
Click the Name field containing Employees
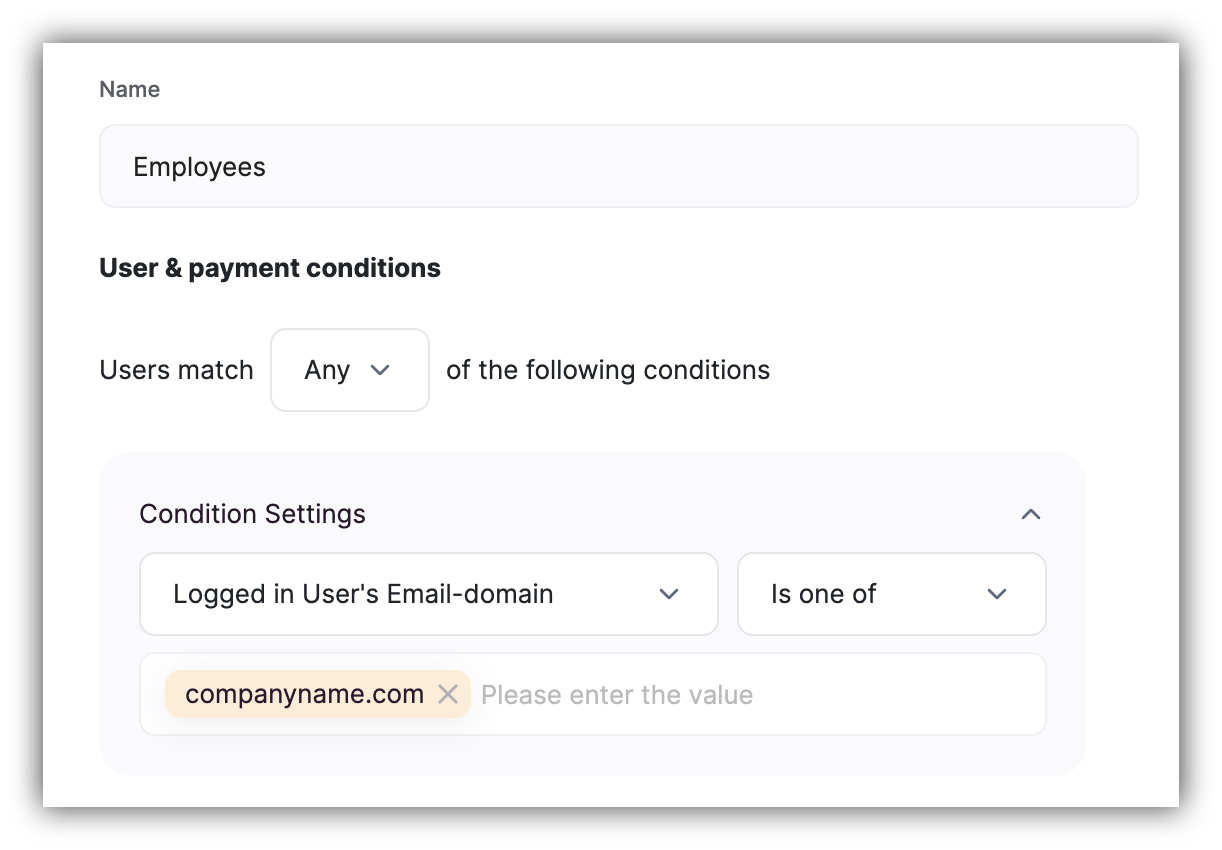[x=618, y=166]
